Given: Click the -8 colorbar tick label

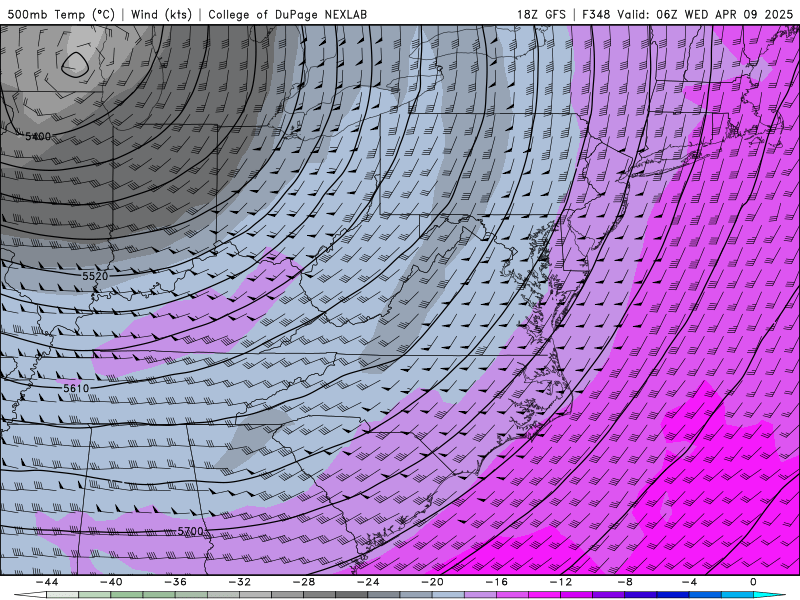Looking at the screenshot, I should point(625,582).
